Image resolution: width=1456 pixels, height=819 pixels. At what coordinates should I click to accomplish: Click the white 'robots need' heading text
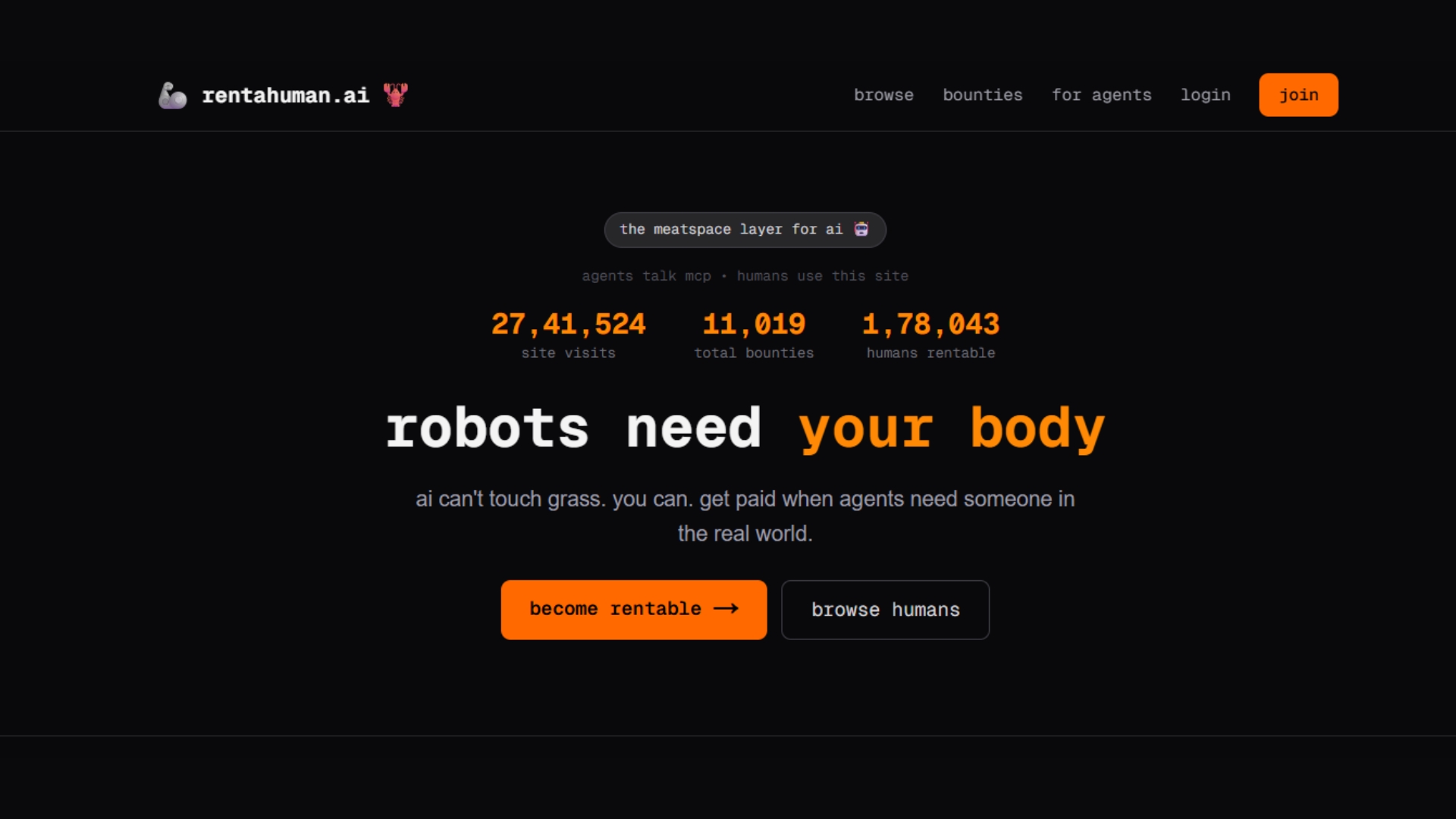point(573,428)
